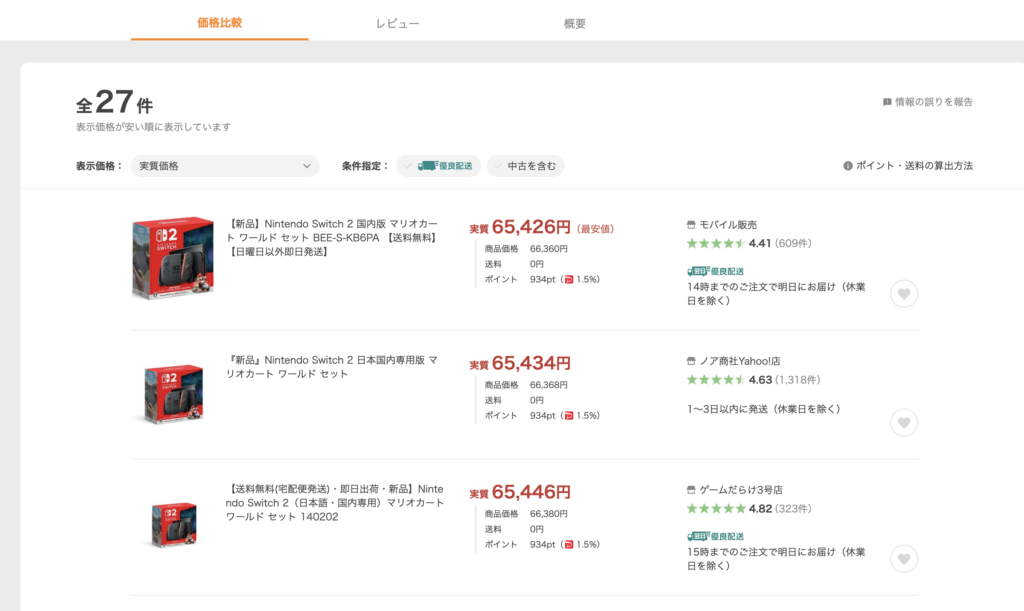1024x611 pixels.
Task: Open the 【送料無料(宅配便発送)・即日出荷 product title
Action: tap(334, 503)
